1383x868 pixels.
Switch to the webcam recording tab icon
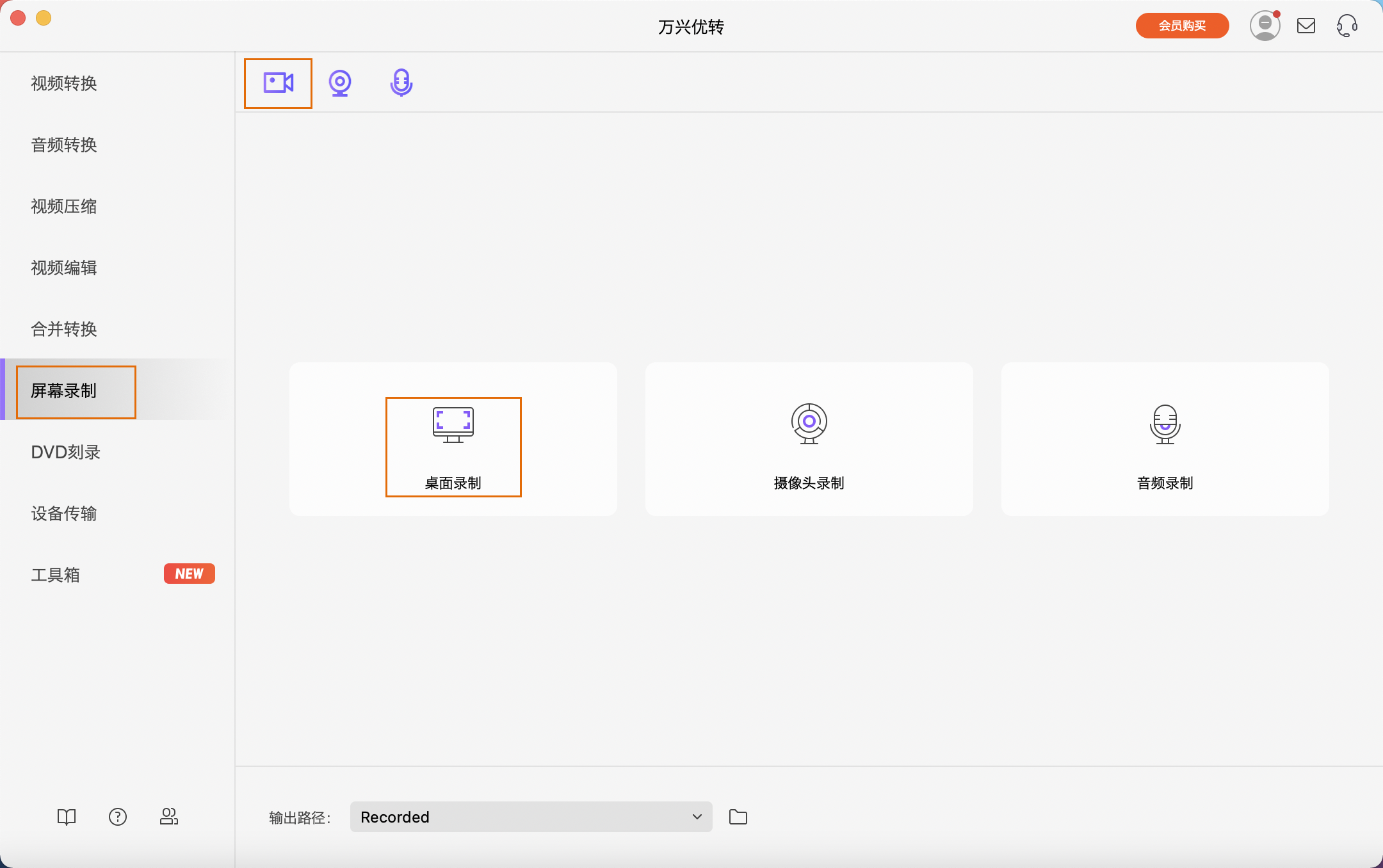click(x=340, y=83)
